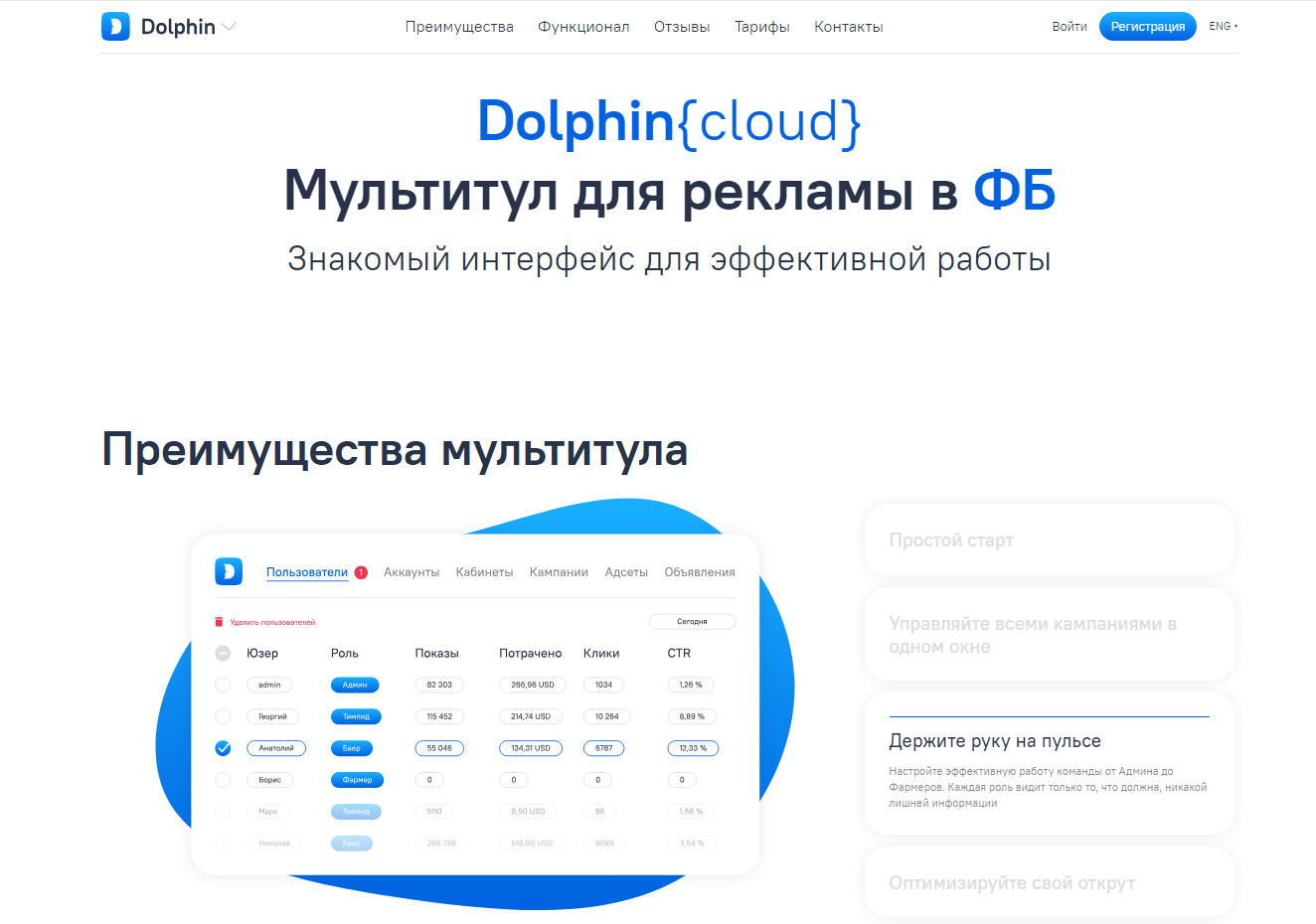
Task: Click the Регистрация button
Action: tap(1148, 27)
